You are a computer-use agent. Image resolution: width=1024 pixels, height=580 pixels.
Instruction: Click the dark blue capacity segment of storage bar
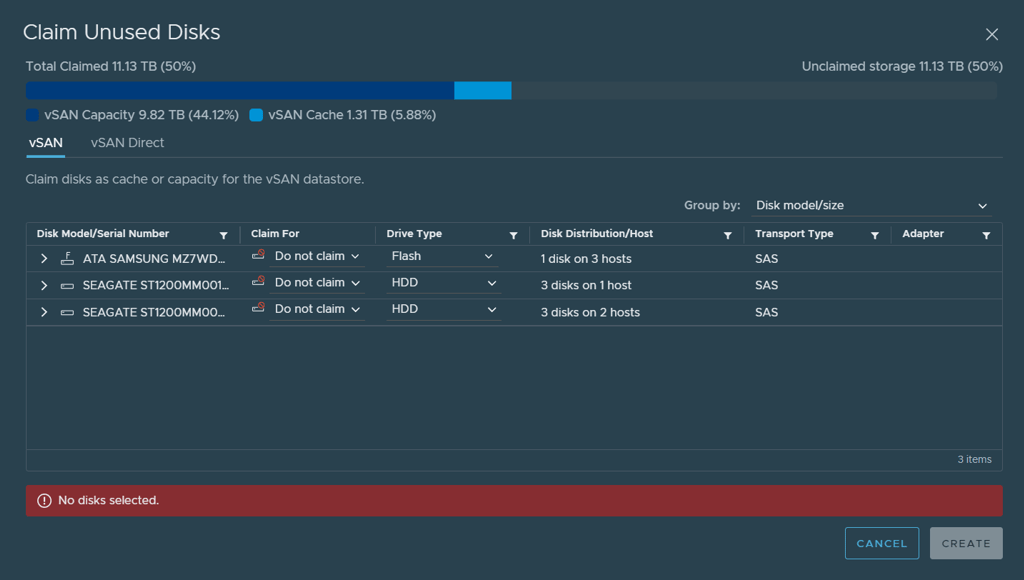(240, 90)
